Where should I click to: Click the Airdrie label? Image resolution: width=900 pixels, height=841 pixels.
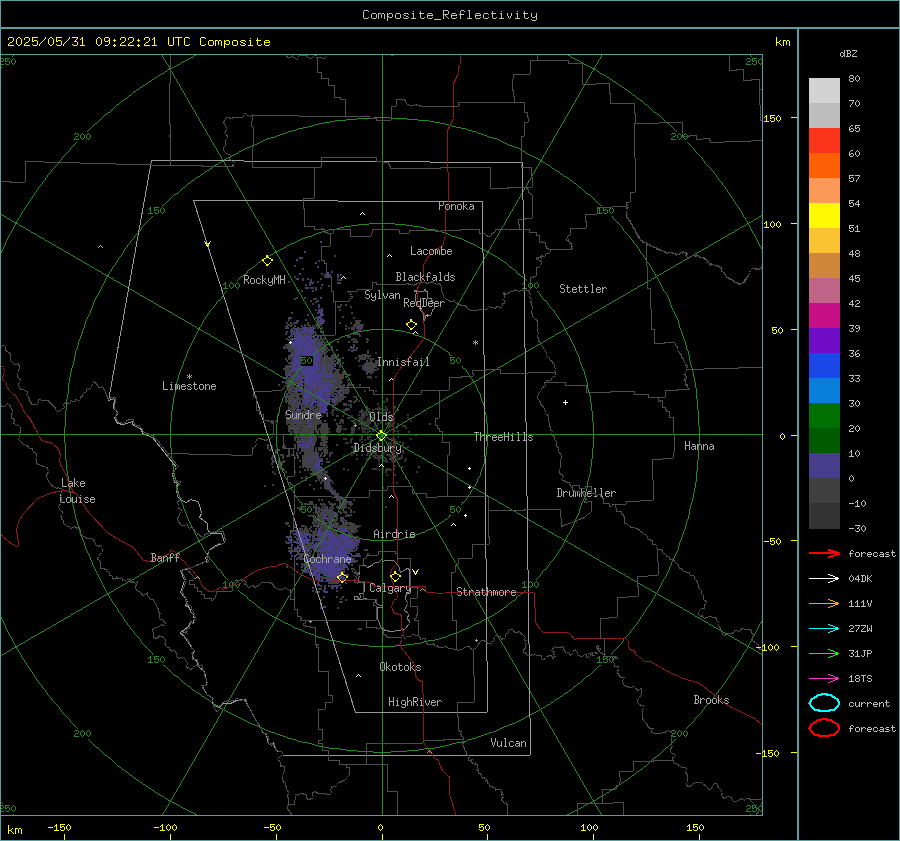tap(394, 534)
